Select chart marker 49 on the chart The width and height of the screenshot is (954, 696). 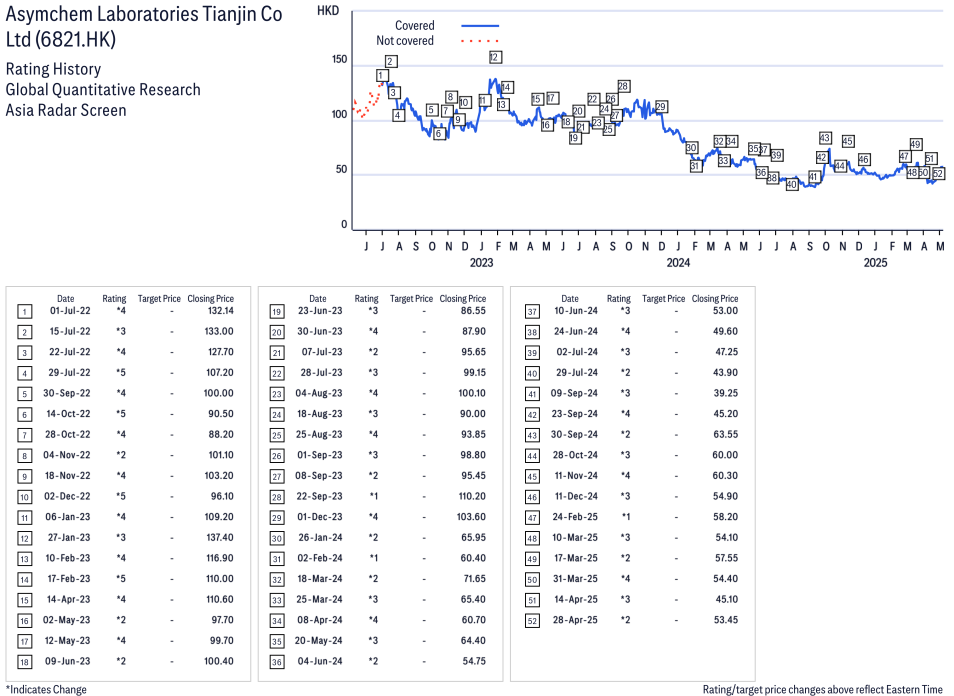[916, 145]
